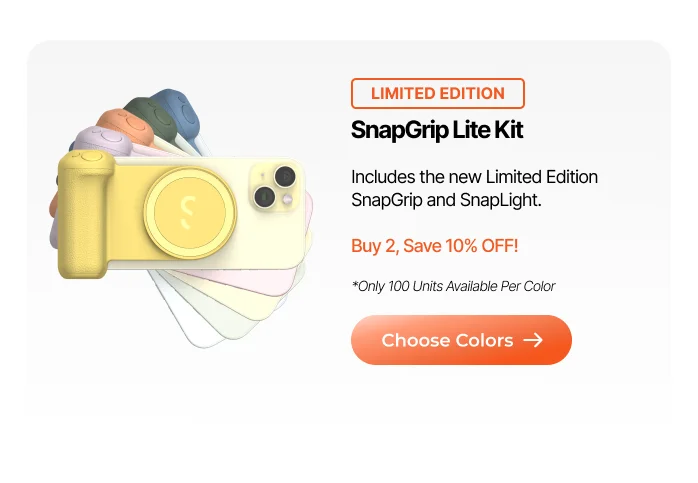
Task: Open the SnapGrip Lite Kit title
Action: click(437, 130)
